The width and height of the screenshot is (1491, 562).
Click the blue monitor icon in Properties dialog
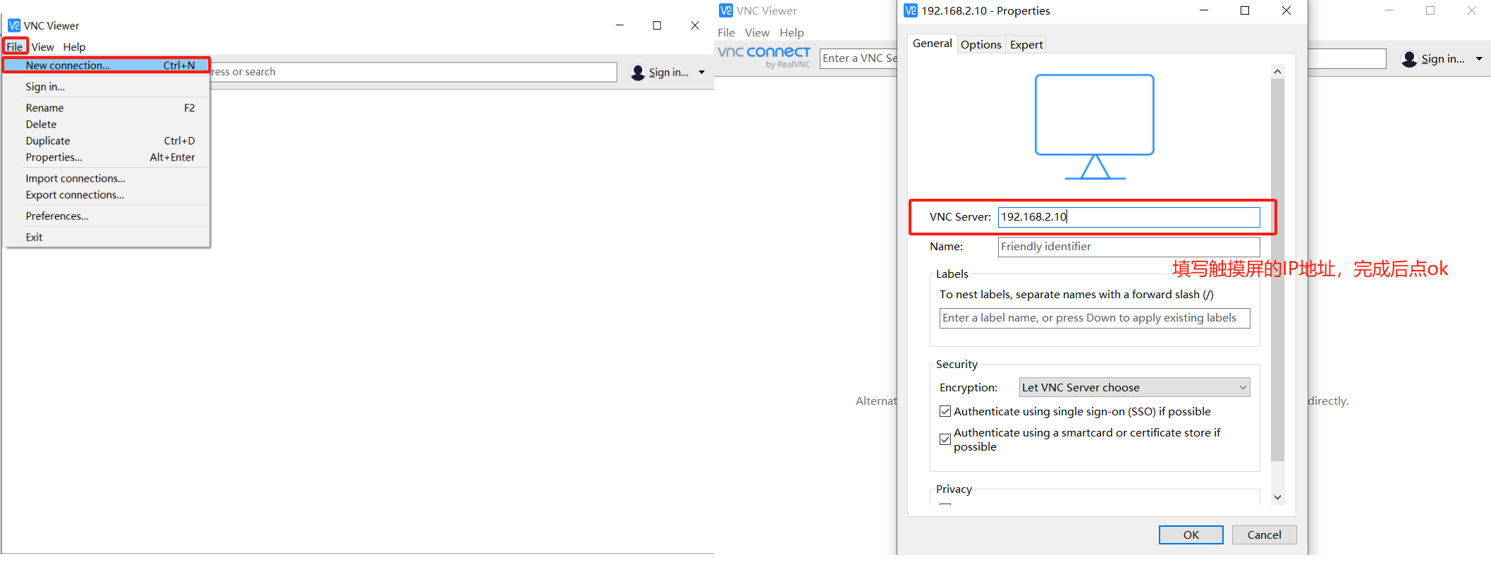point(1095,127)
